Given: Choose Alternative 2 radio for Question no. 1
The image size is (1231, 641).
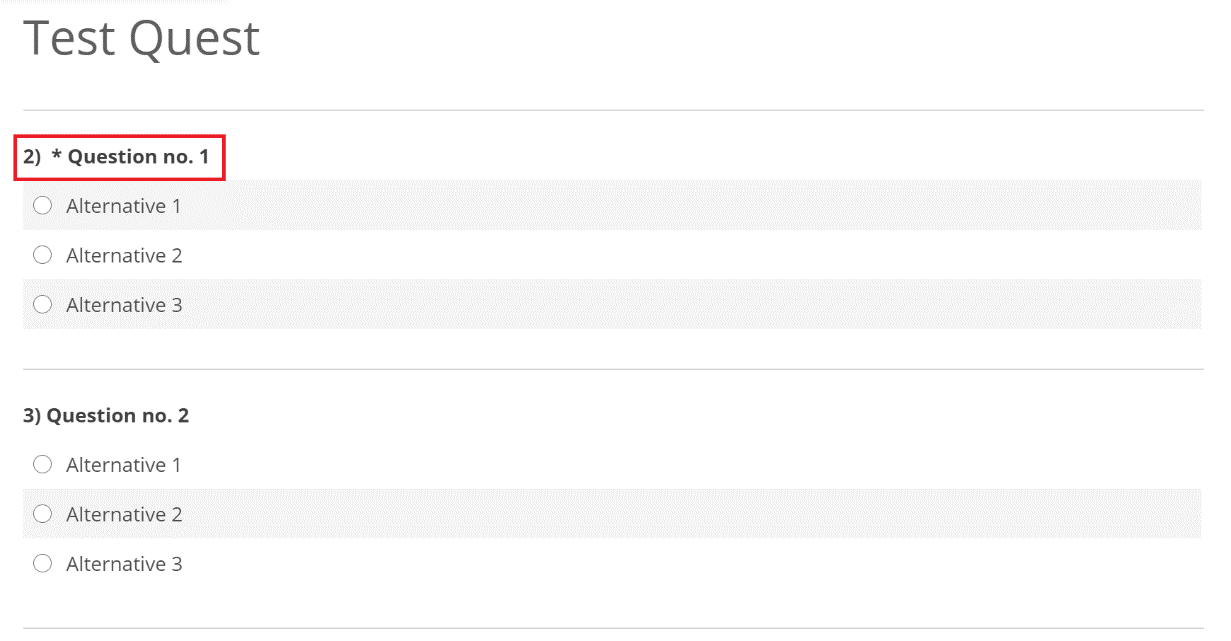Looking at the screenshot, I should (42, 255).
